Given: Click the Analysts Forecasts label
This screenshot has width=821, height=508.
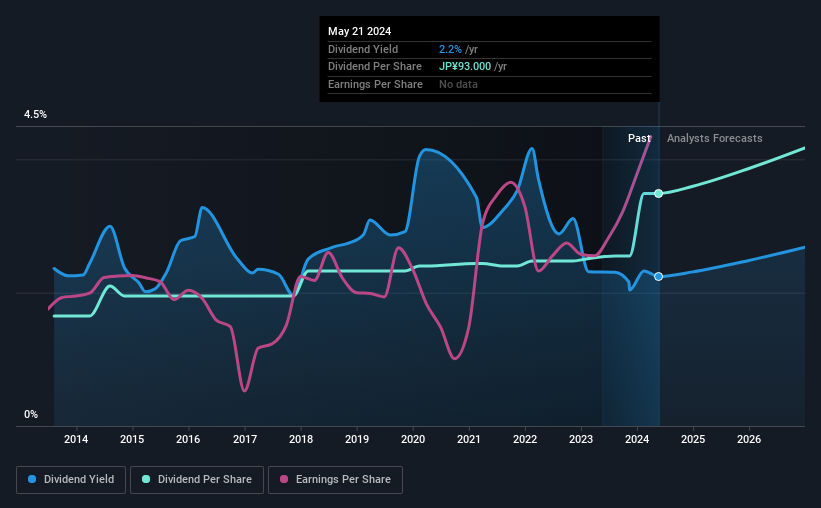Looking at the screenshot, I should pos(715,138).
